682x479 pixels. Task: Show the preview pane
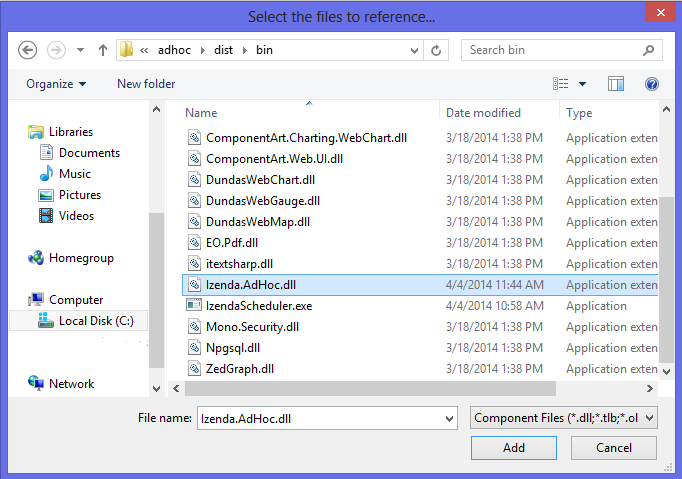click(x=616, y=84)
